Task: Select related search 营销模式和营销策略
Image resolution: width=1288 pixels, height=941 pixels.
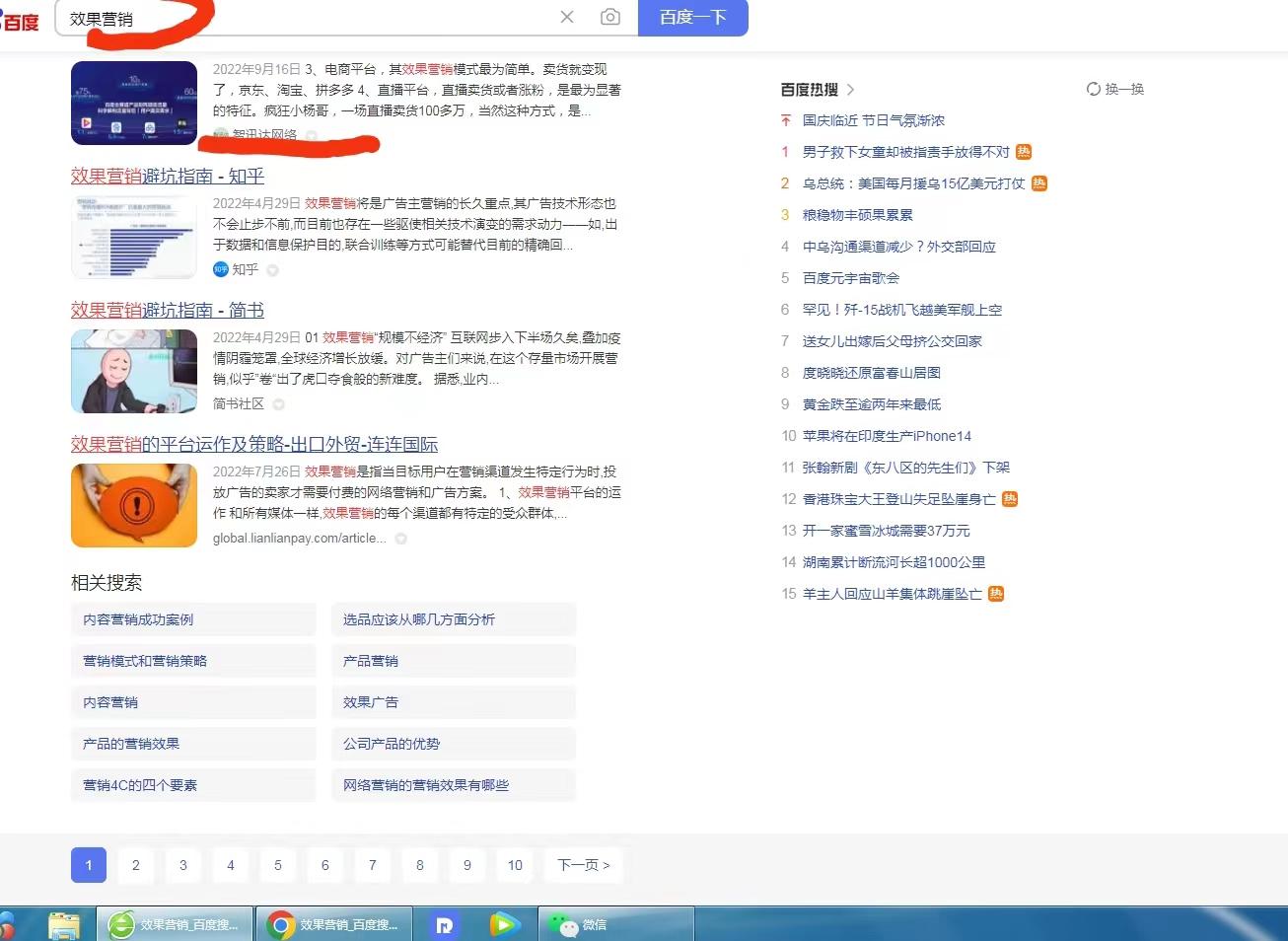Action: [193, 661]
